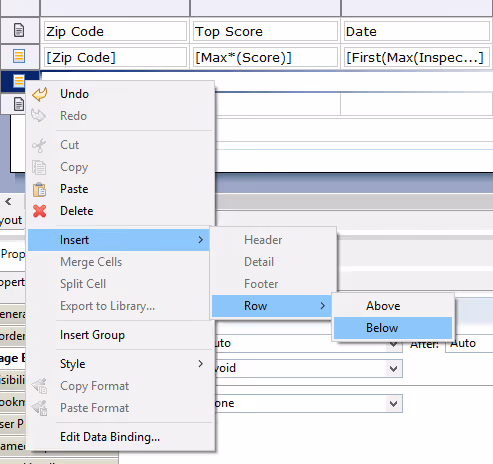Open Edit Data Binding dialog

point(110,437)
